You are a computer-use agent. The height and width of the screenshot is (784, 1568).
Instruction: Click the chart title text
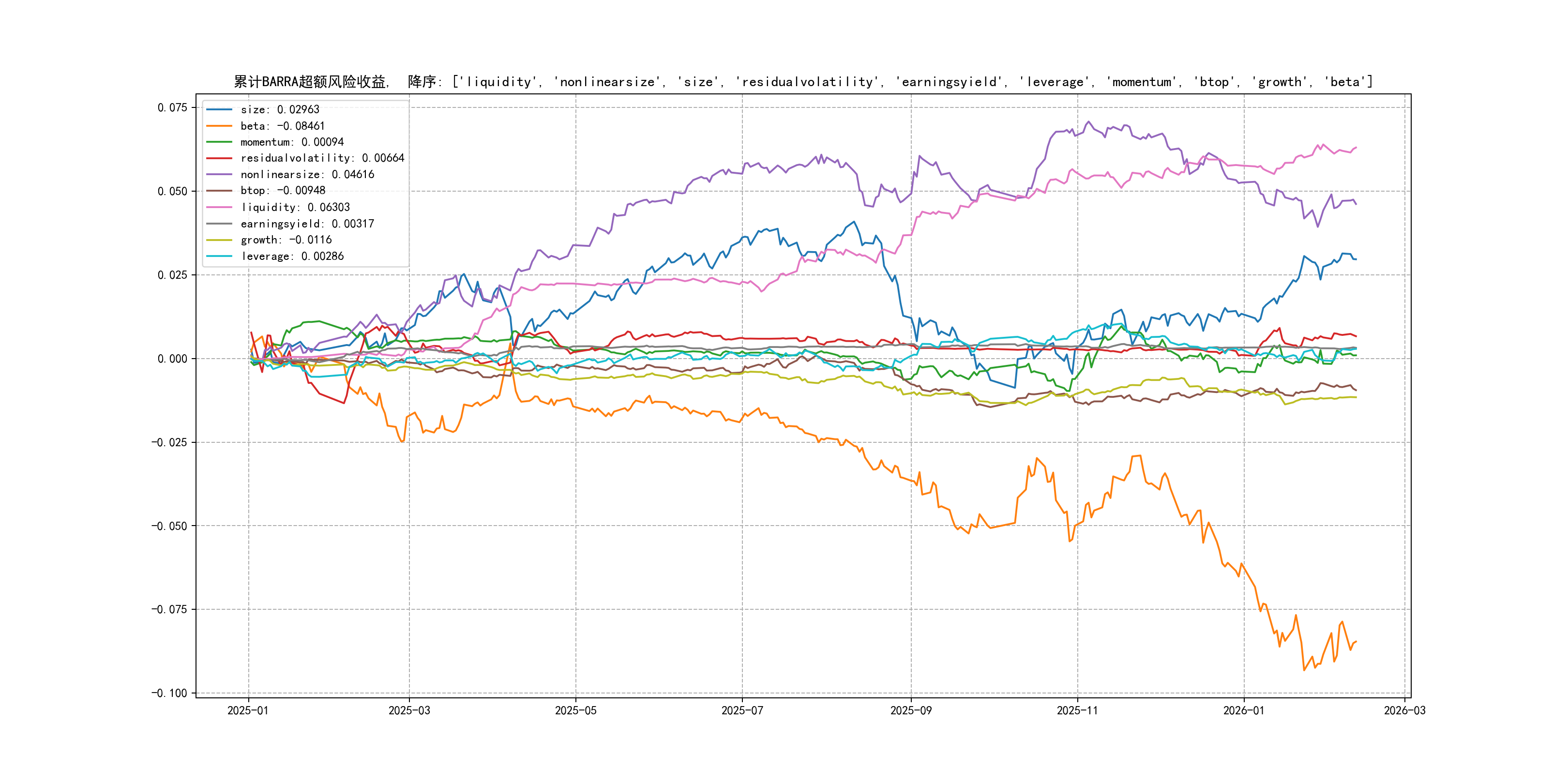click(x=803, y=82)
